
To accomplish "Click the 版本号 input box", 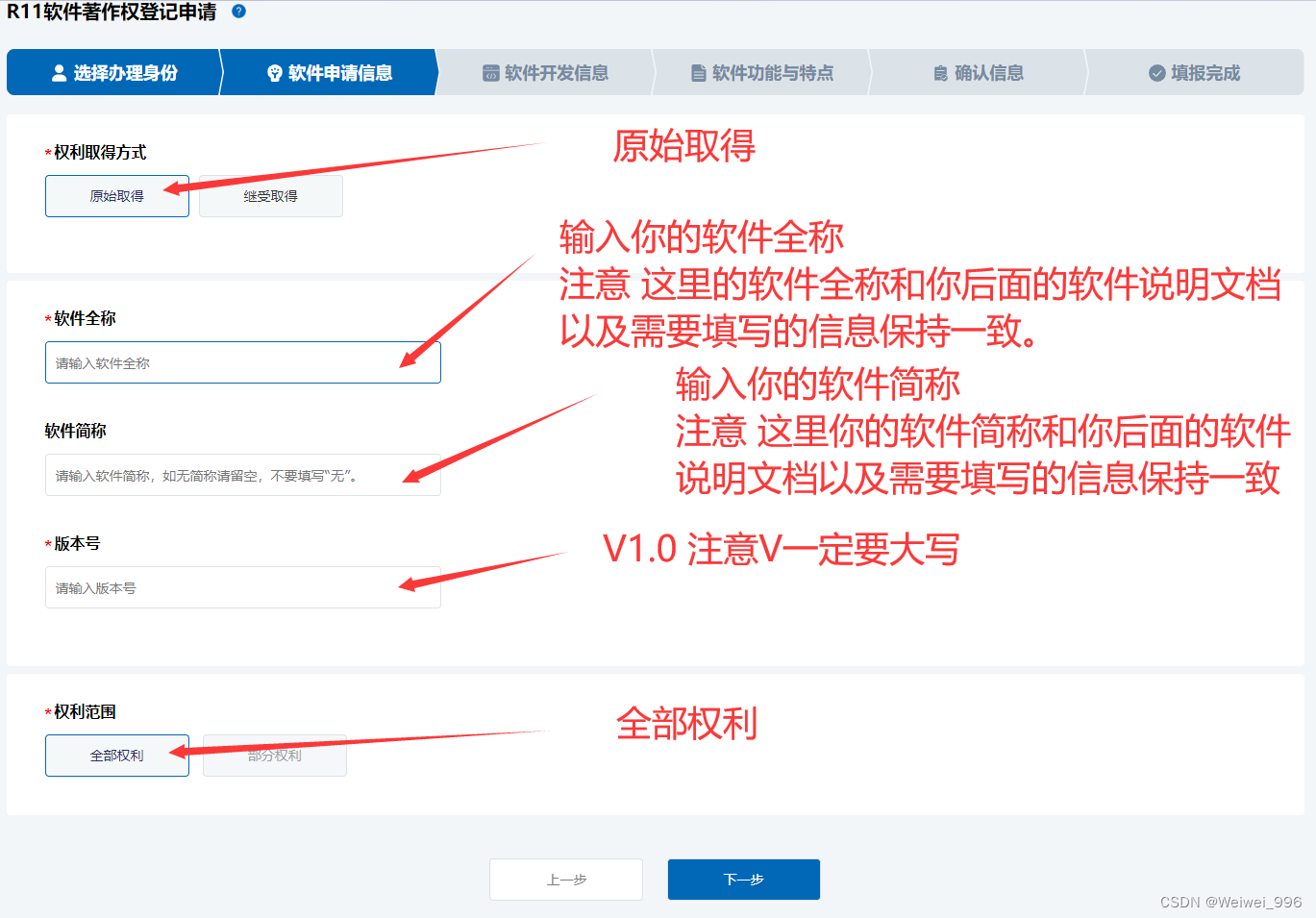I will pos(243,587).
